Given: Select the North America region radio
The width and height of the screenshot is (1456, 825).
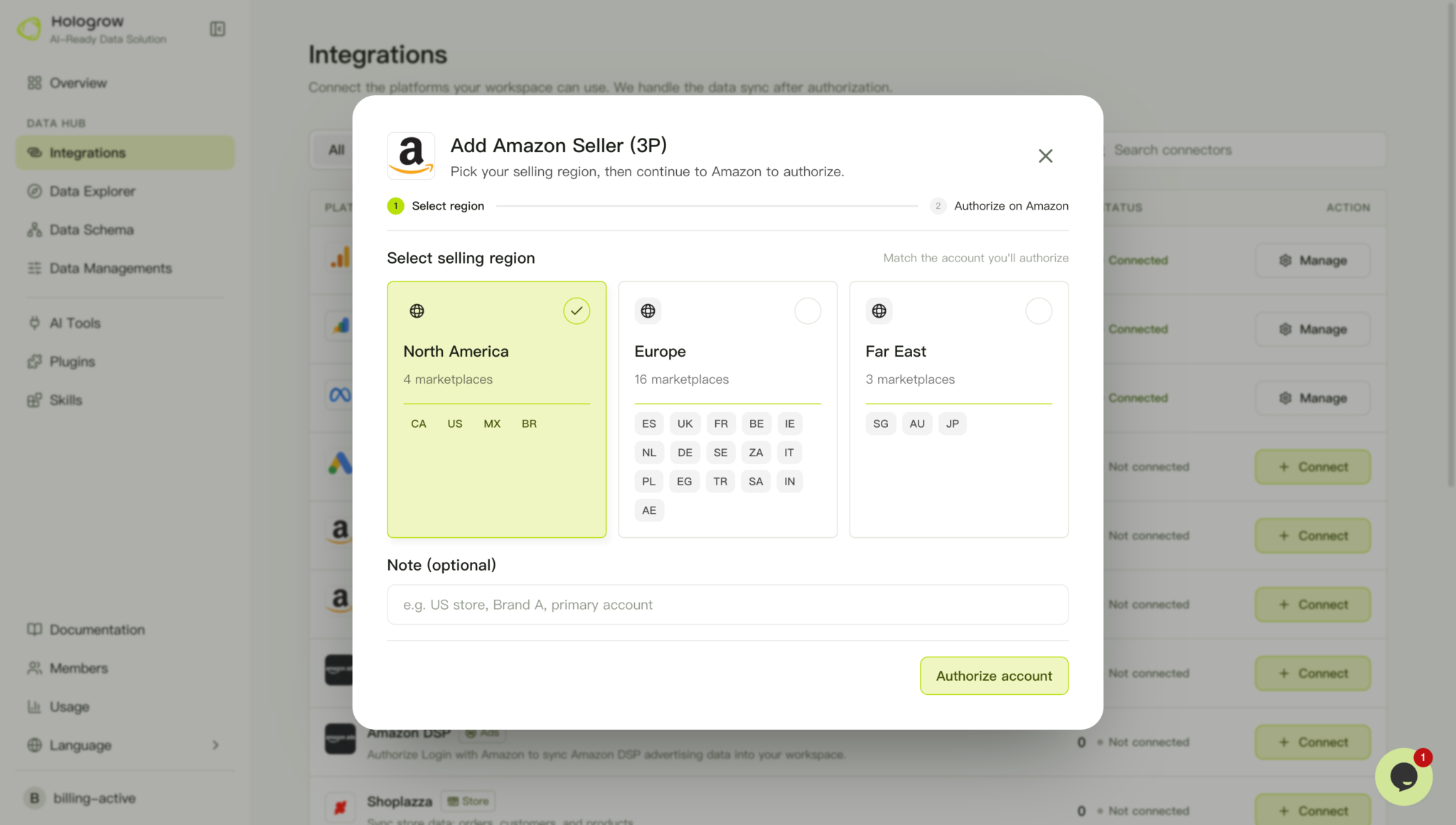Looking at the screenshot, I should click(577, 311).
